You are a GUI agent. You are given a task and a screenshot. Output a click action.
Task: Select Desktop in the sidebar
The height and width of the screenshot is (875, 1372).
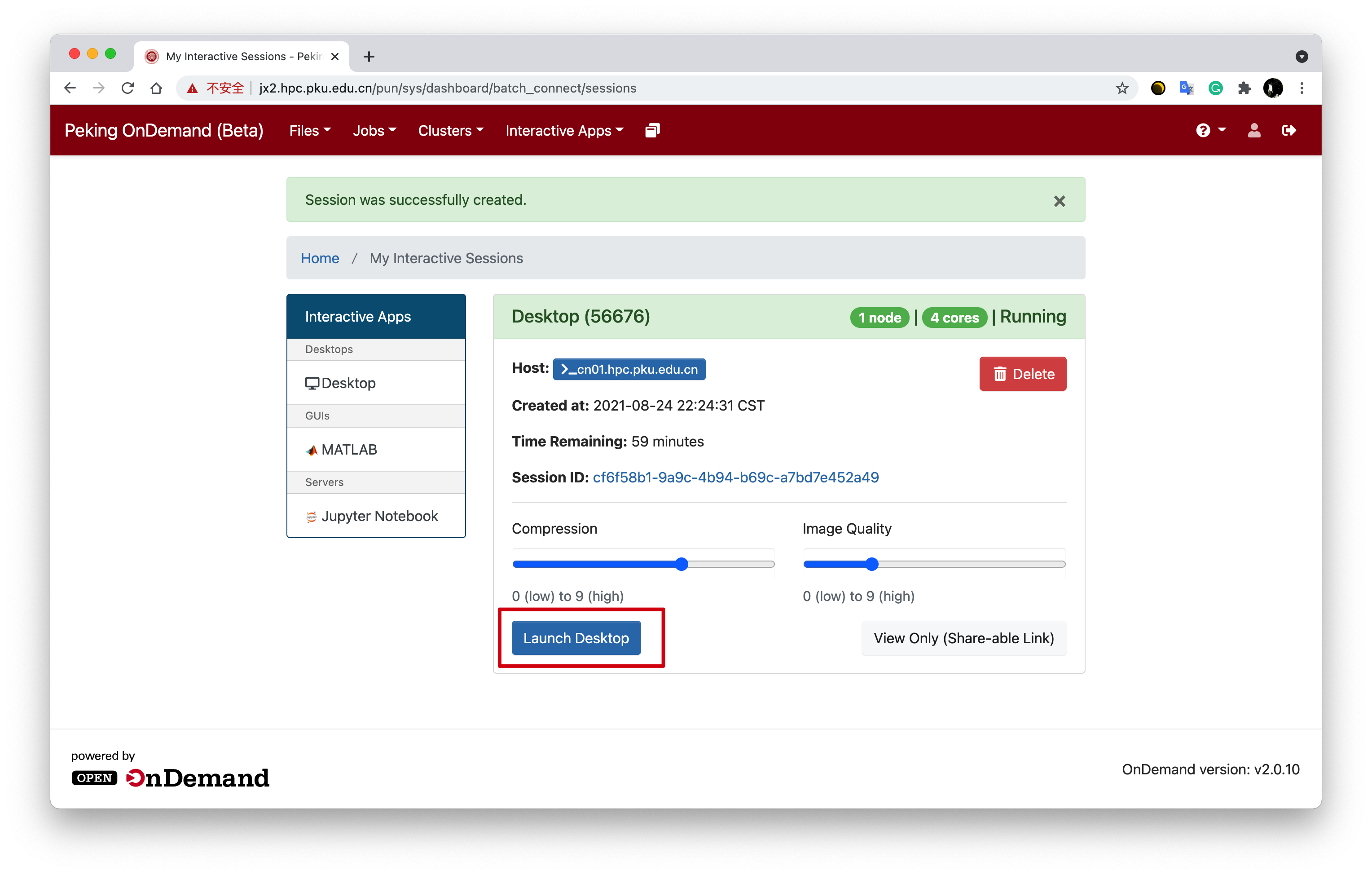pyautogui.click(x=376, y=383)
